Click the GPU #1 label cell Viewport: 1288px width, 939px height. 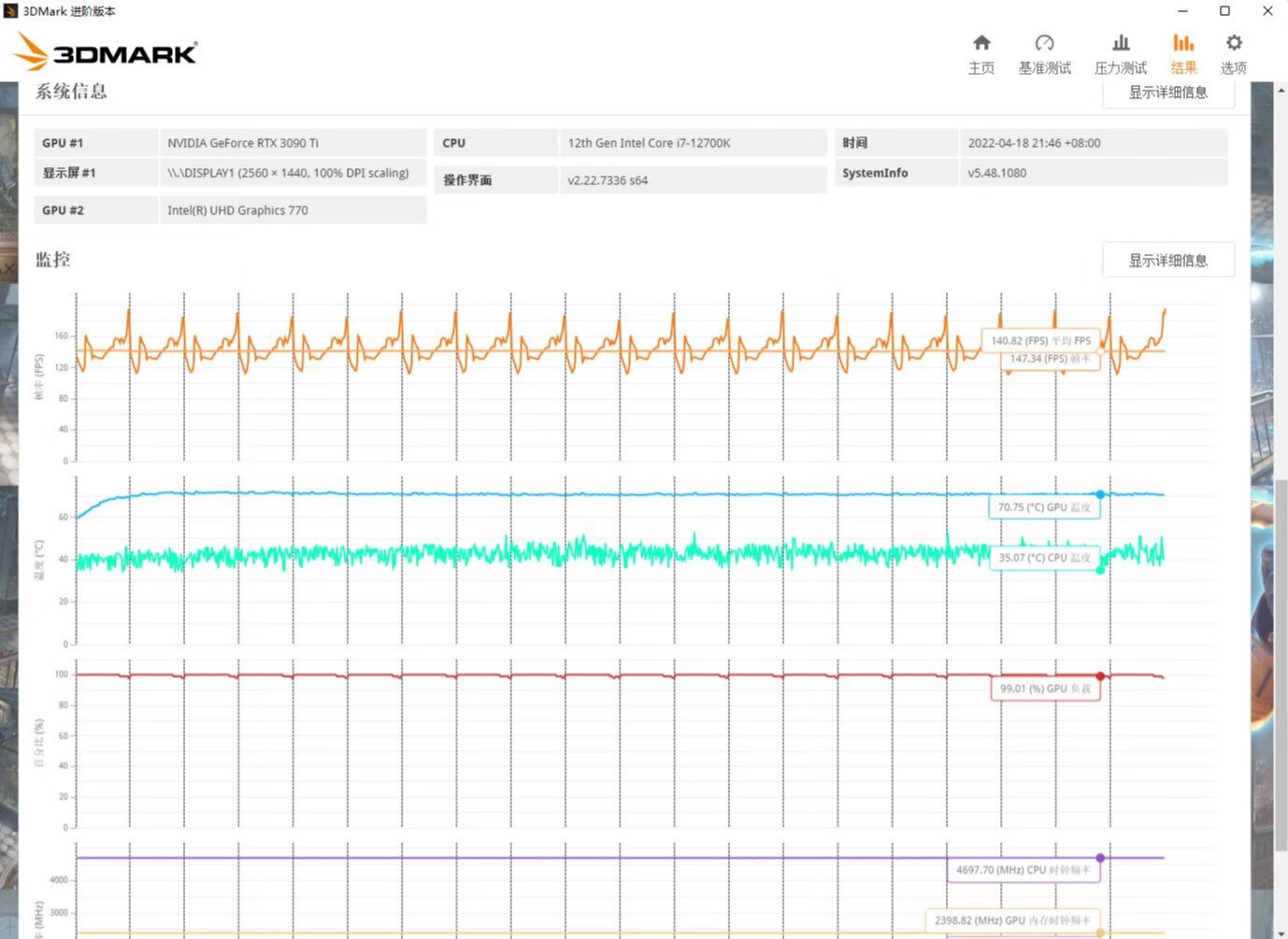(96, 143)
